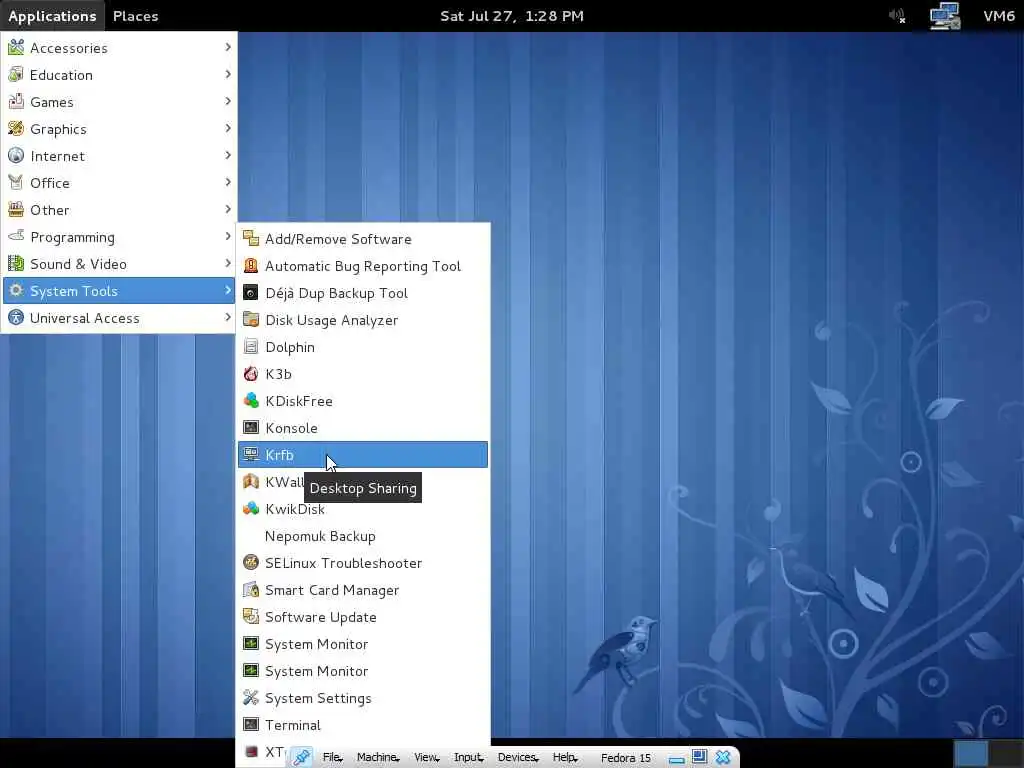Launch Terminal
The width and height of the screenshot is (1024, 768).
[363, 725]
